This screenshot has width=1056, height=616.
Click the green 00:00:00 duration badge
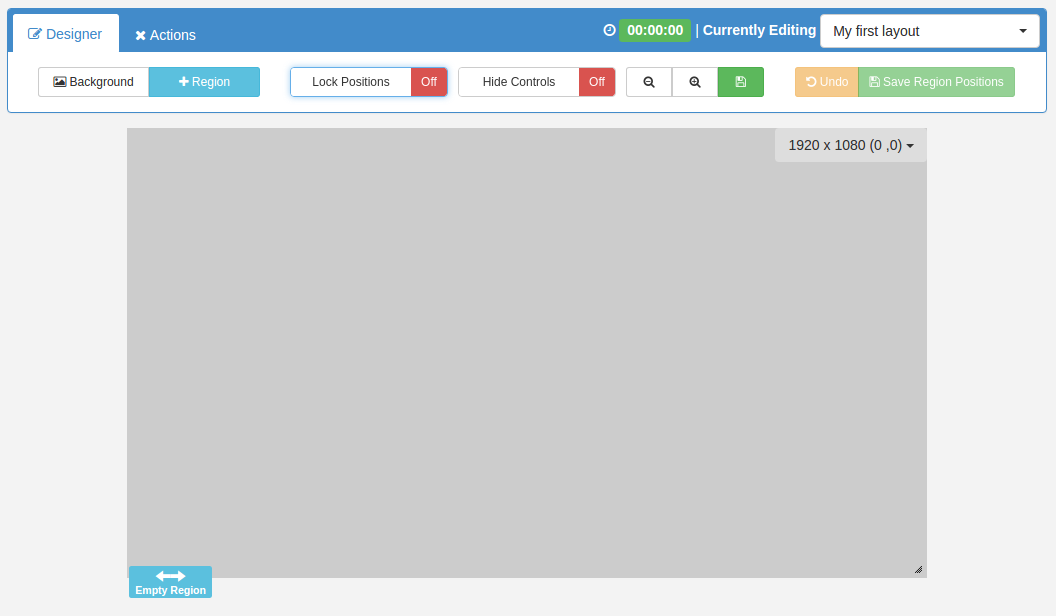(655, 30)
